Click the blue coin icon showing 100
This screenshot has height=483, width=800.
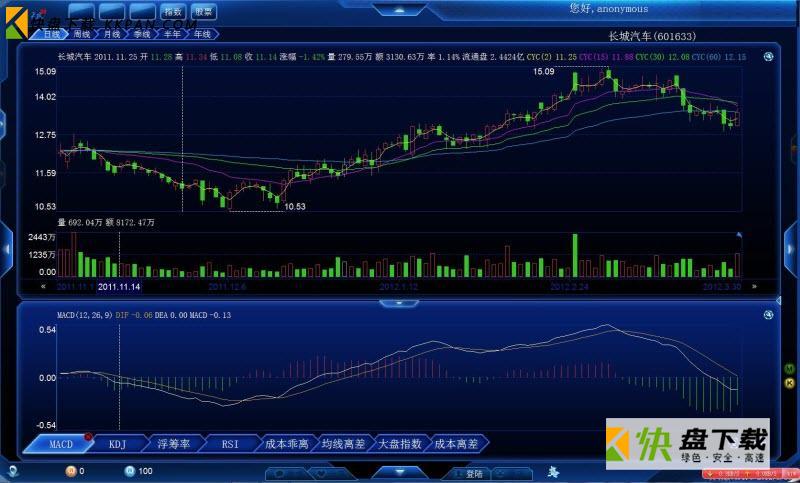click(x=130, y=471)
